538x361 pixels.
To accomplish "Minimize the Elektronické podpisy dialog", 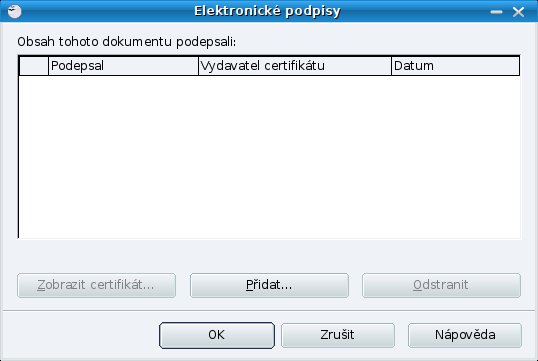I will tap(496, 12).
